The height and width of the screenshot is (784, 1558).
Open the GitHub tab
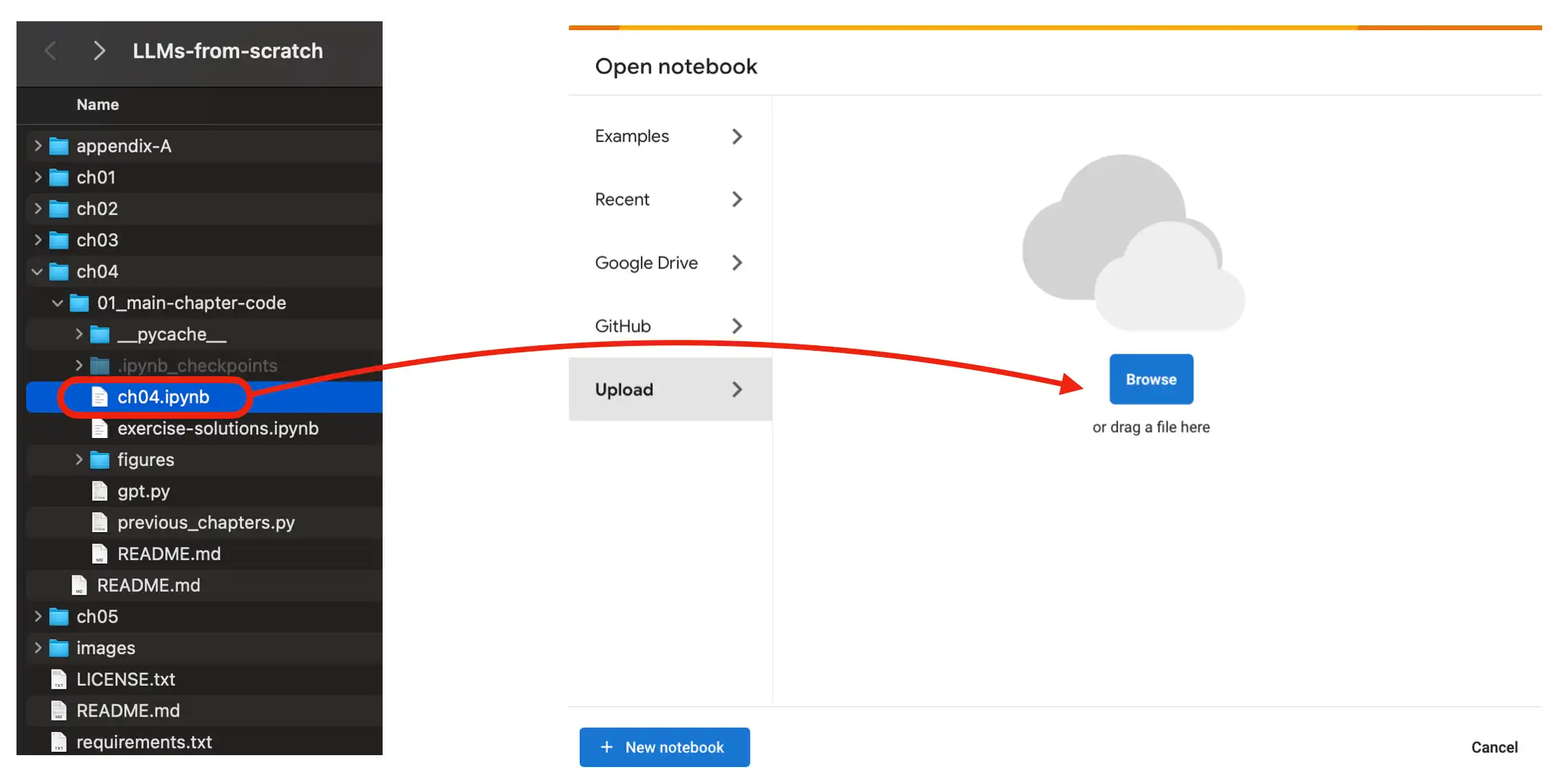(x=669, y=326)
